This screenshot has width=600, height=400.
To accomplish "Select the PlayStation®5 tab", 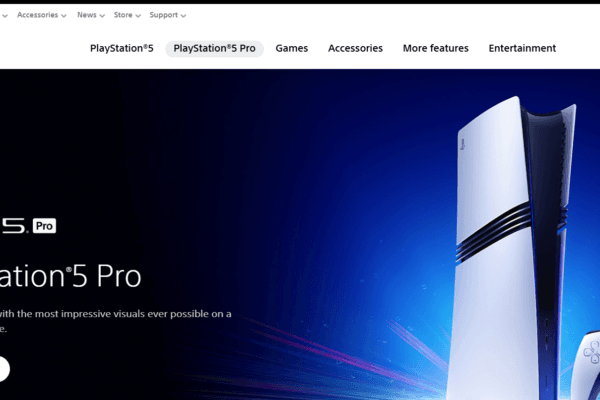I will [122, 48].
